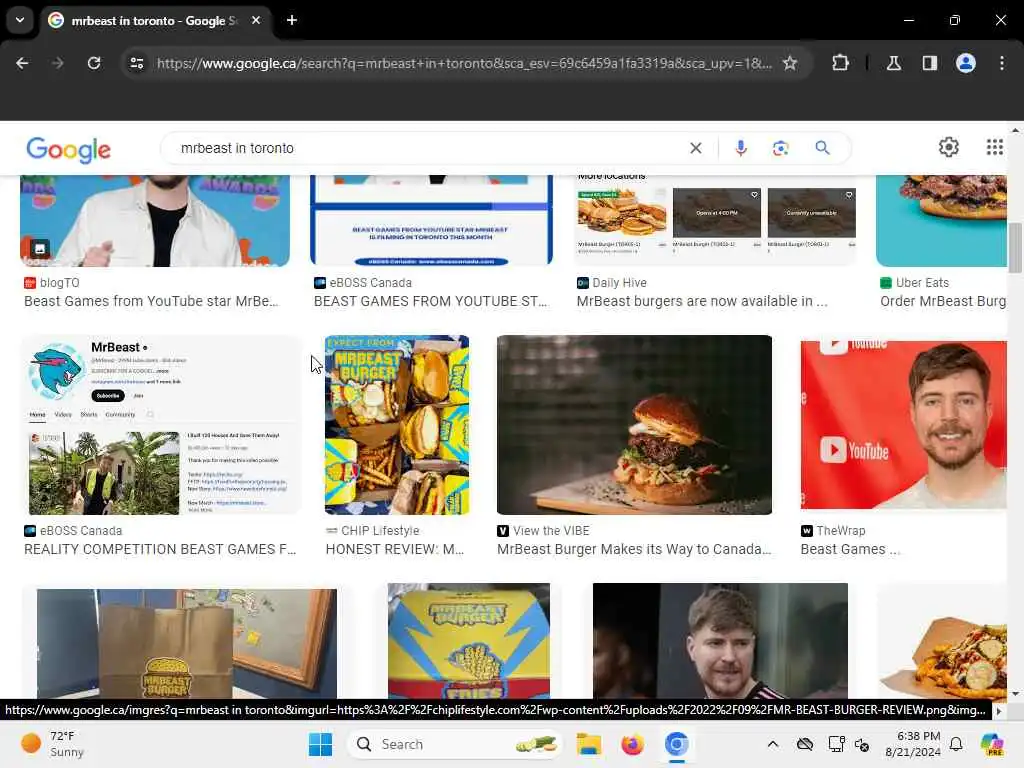This screenshot has width=1024, height=768.
Task: Open the cloud sync tray icon
Action: tap(805, 744)
